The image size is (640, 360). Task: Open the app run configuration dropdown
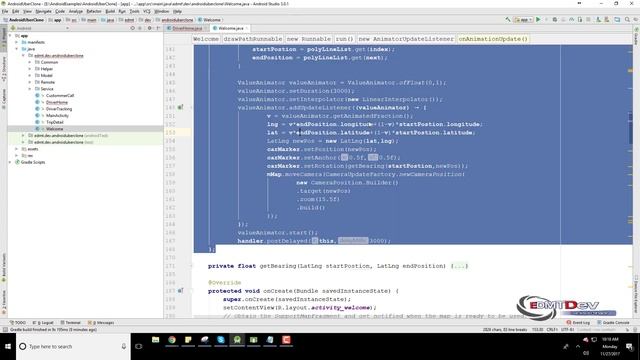pos(524,20)
